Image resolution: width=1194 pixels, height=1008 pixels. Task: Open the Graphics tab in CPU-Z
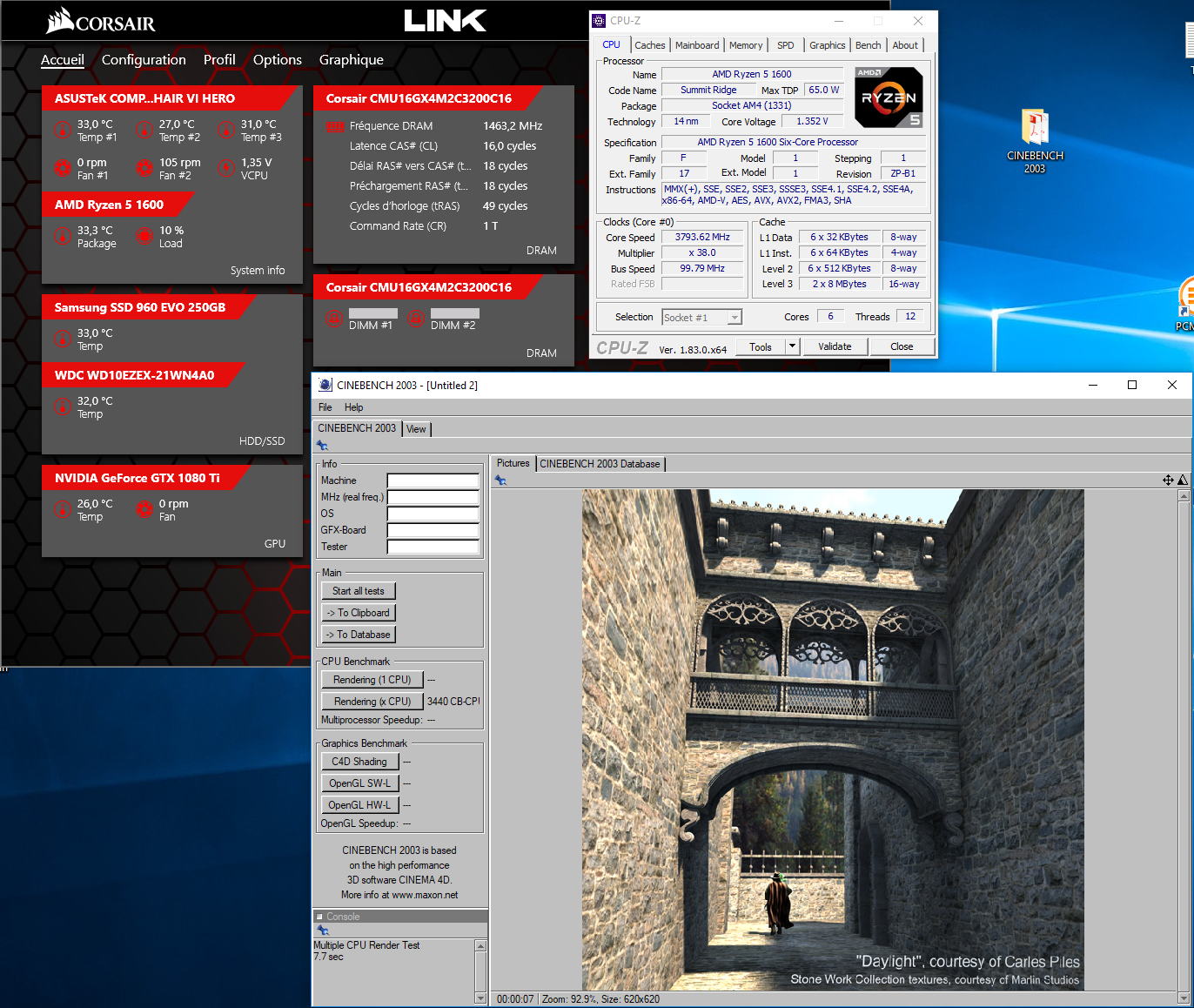tap(827, 45)
